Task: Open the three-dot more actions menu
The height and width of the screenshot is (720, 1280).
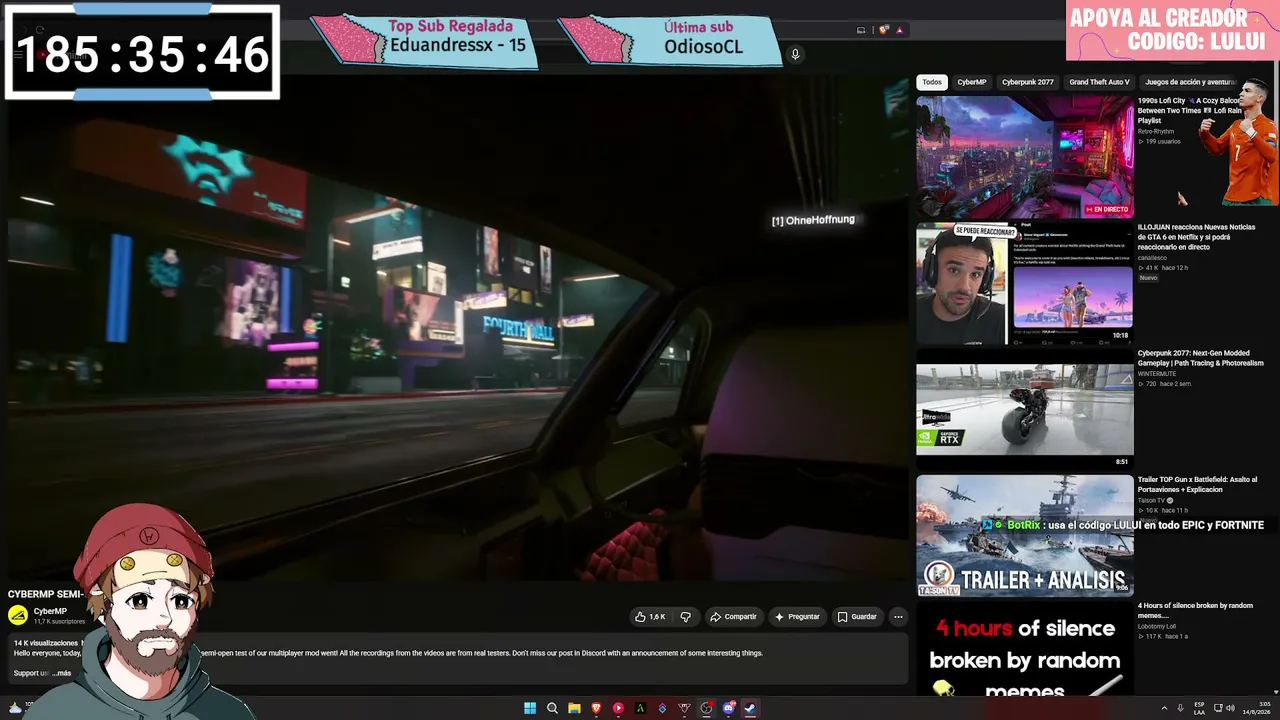Action: [x=898, y=617]
